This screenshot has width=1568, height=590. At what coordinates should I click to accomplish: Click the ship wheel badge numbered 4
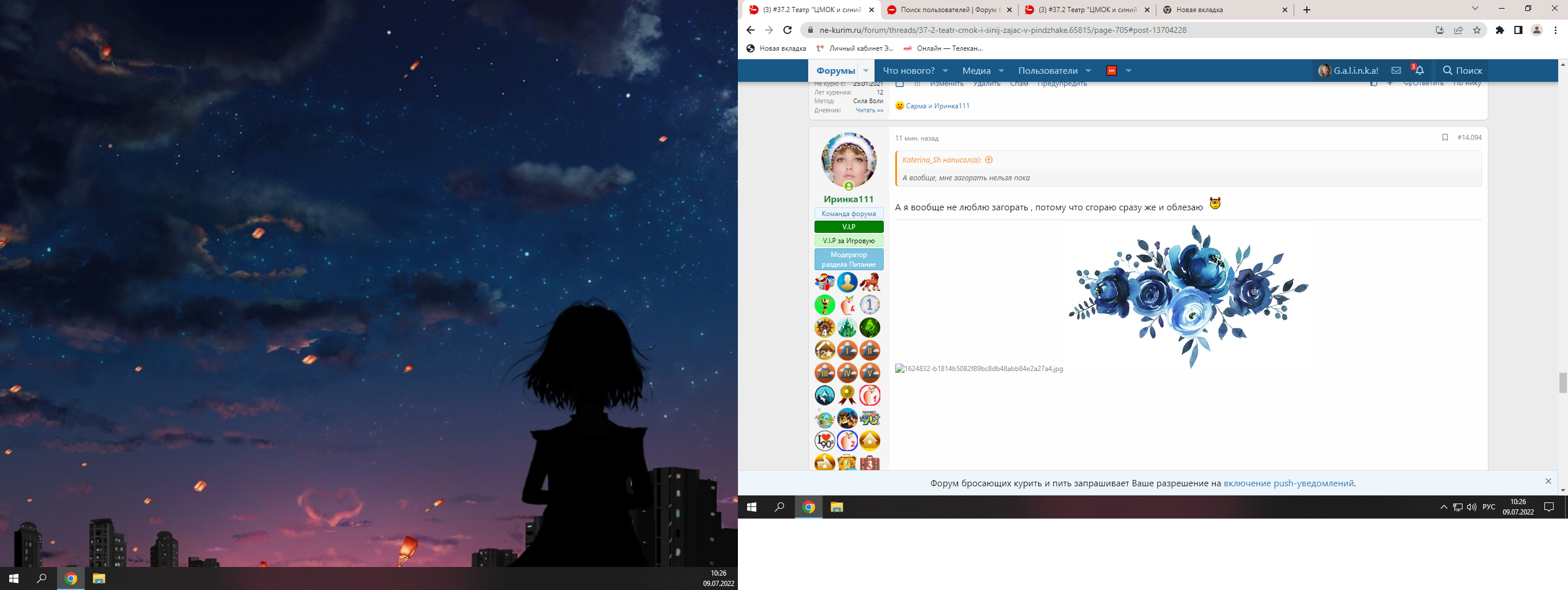pyautogui.click(x=825, y=328)
